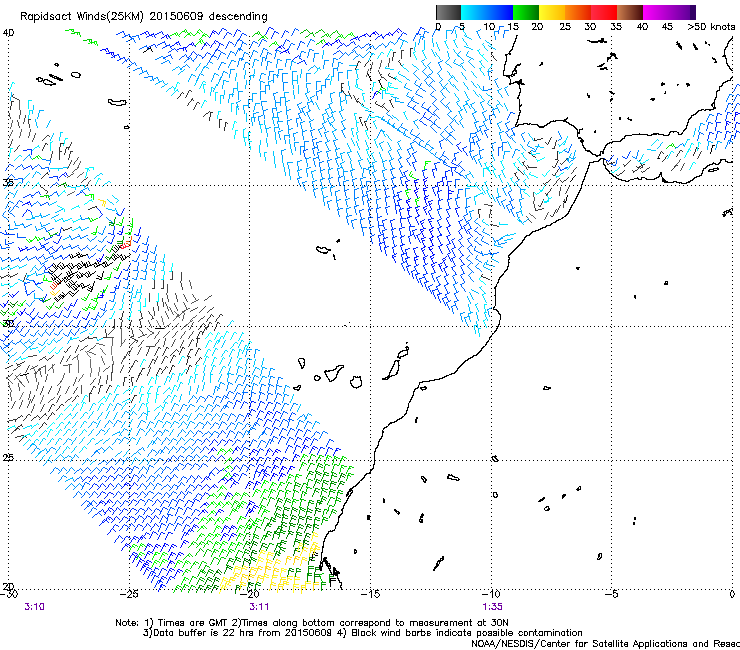The image size is (740, 650).
Task: Click the note 'Data buffer is 22 hrs'
Action: (x=202, y=633)
